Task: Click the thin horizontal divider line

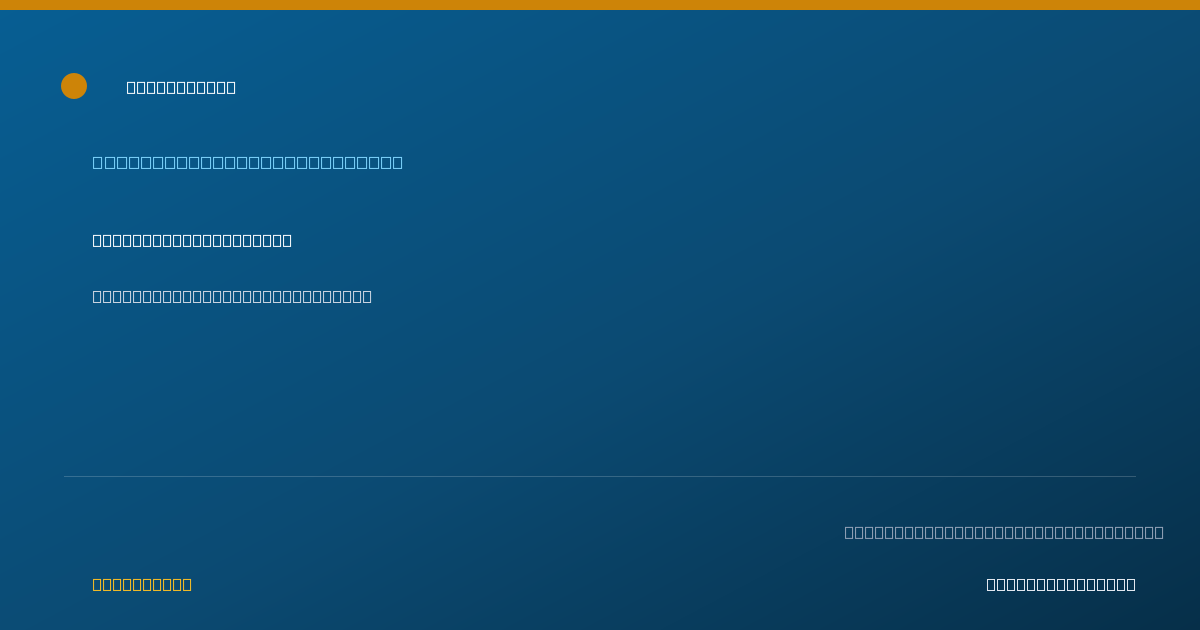Action: pos(600,476)
